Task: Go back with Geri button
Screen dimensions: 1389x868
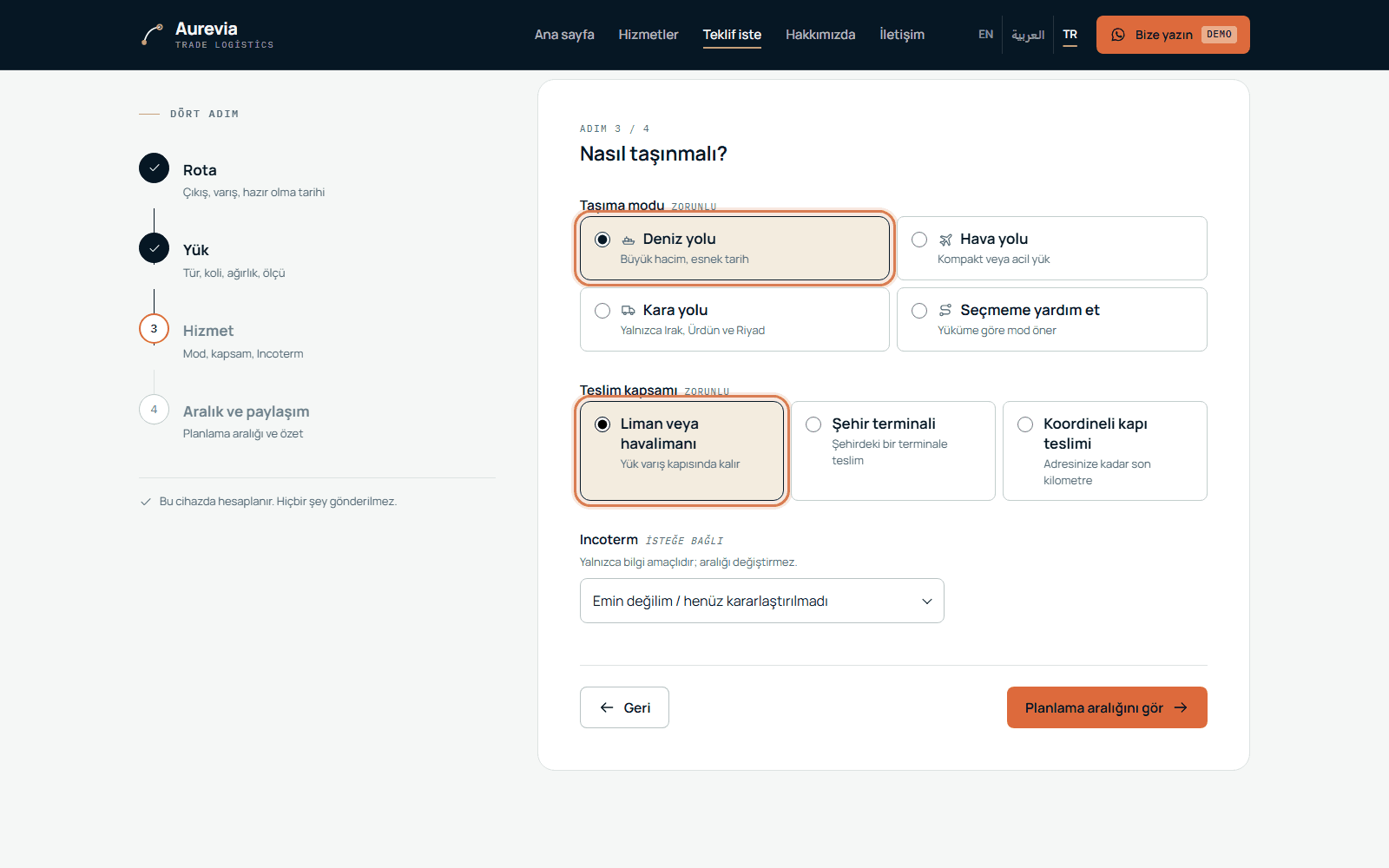Action: tap(624, 707)
